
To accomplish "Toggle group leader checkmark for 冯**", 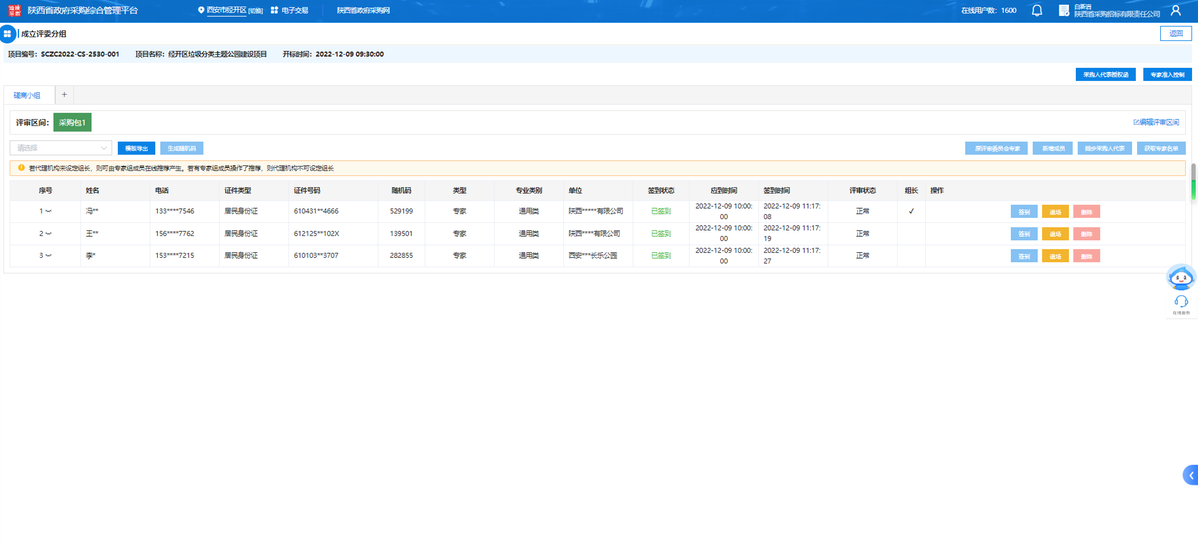I will [911, 212].
